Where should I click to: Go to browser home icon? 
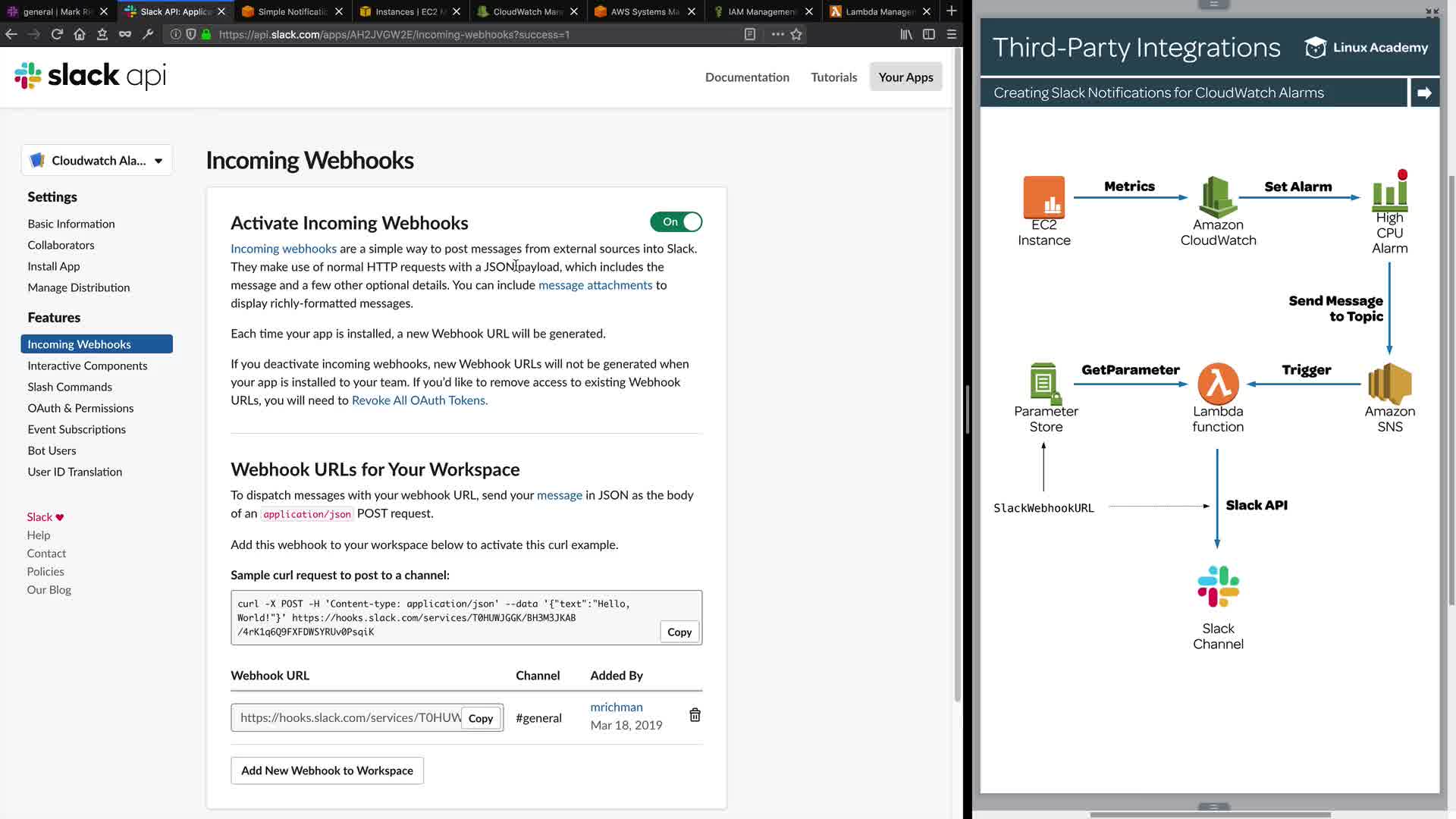(x=80, y=34)
